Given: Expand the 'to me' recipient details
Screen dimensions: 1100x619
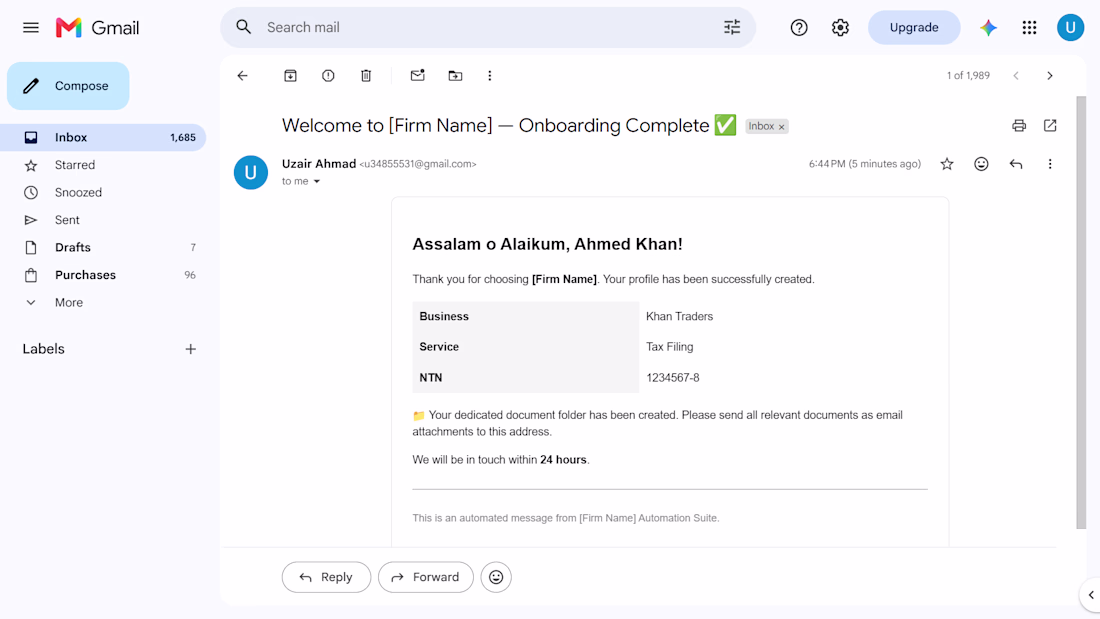Looking at the screenshot, I should (x=316, y=182).
